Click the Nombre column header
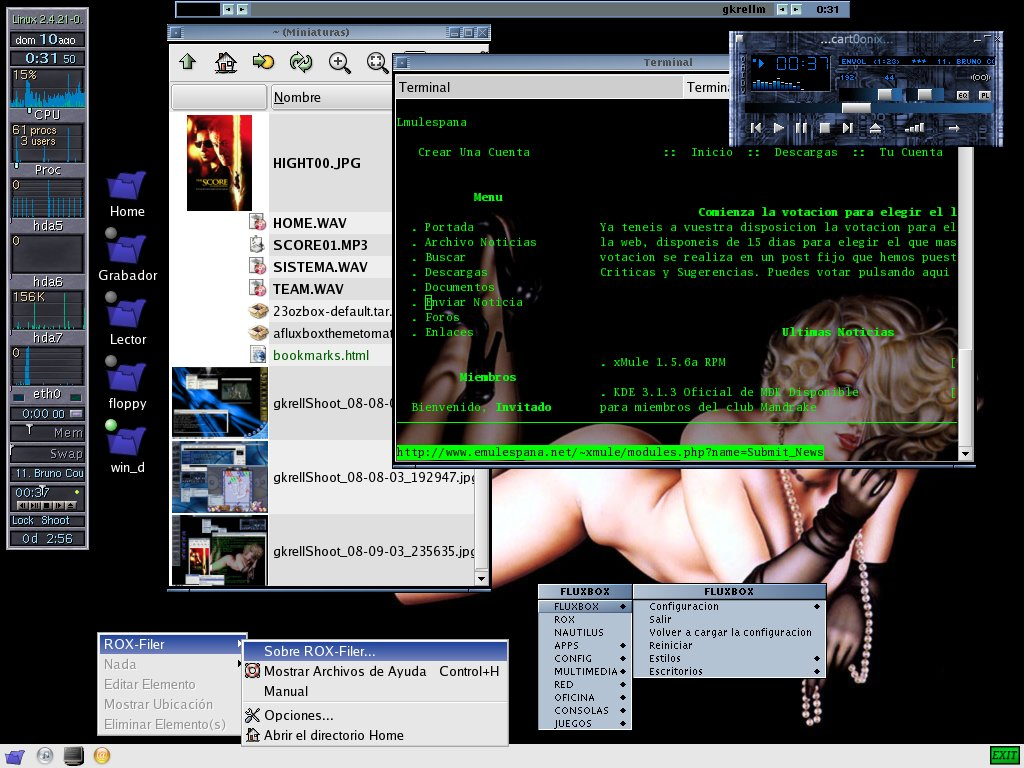This screenshot has height=768, width=1024. [x=331, y=97]
